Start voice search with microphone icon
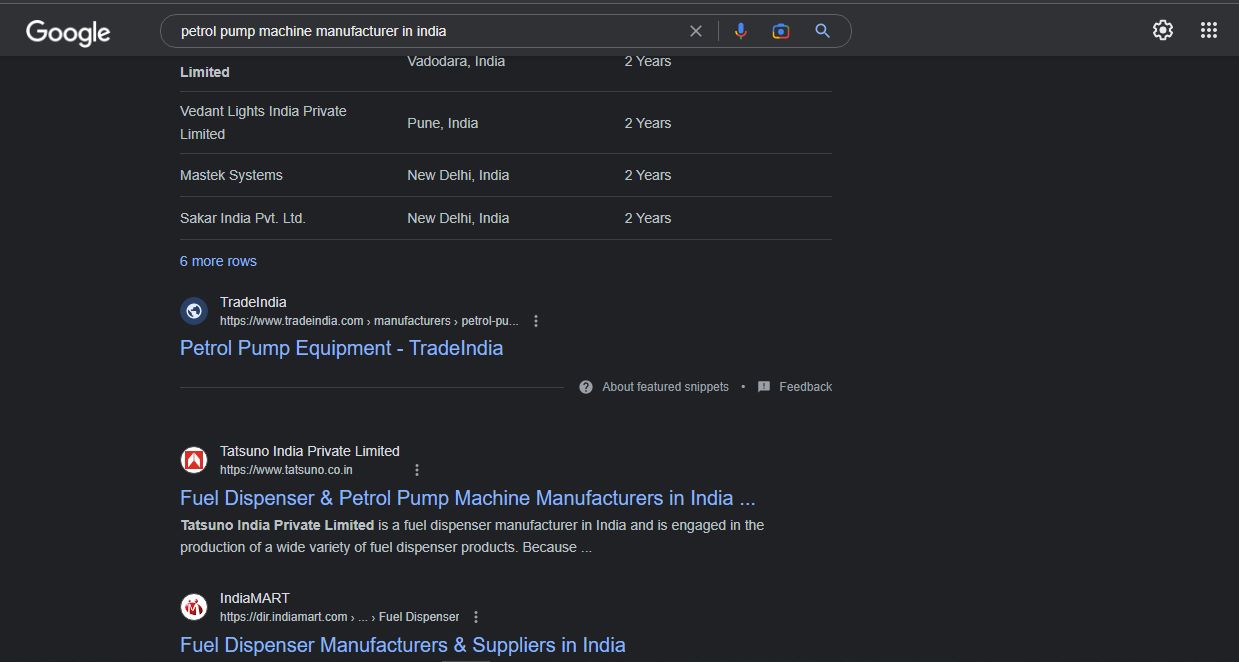Image resolution: width=1239 pixels, height=662 pixels. (740, 31)
